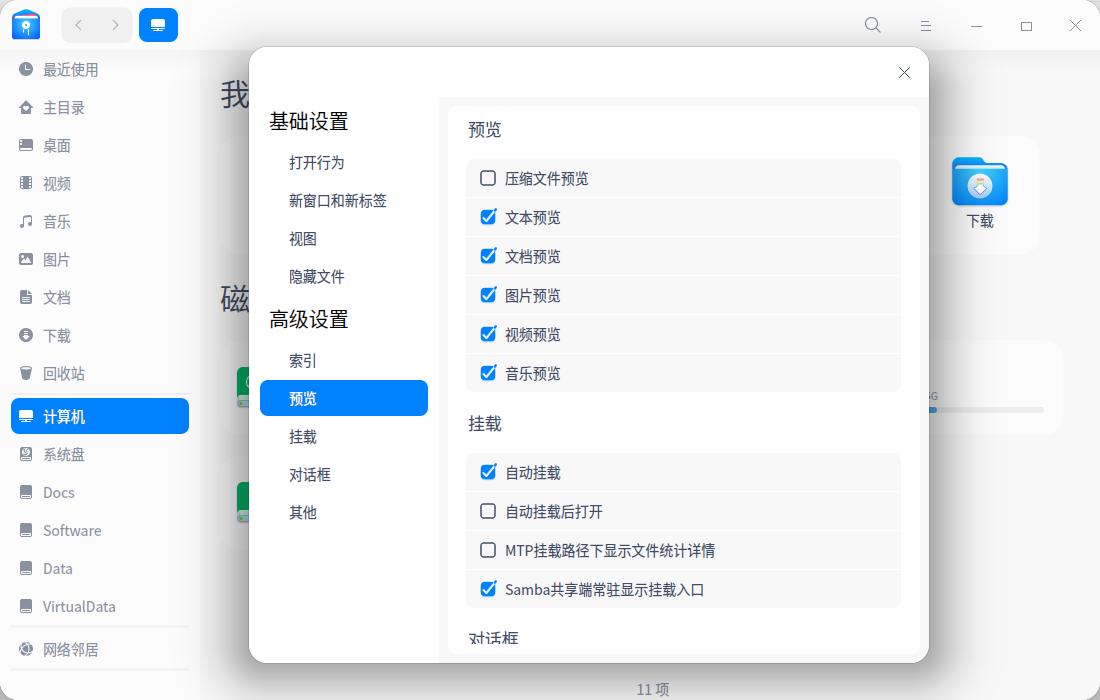Open the 下载 folder thumbnail
Image resolution: width=1100 pixels, height=700 pixels.
[x=980, y=183]
